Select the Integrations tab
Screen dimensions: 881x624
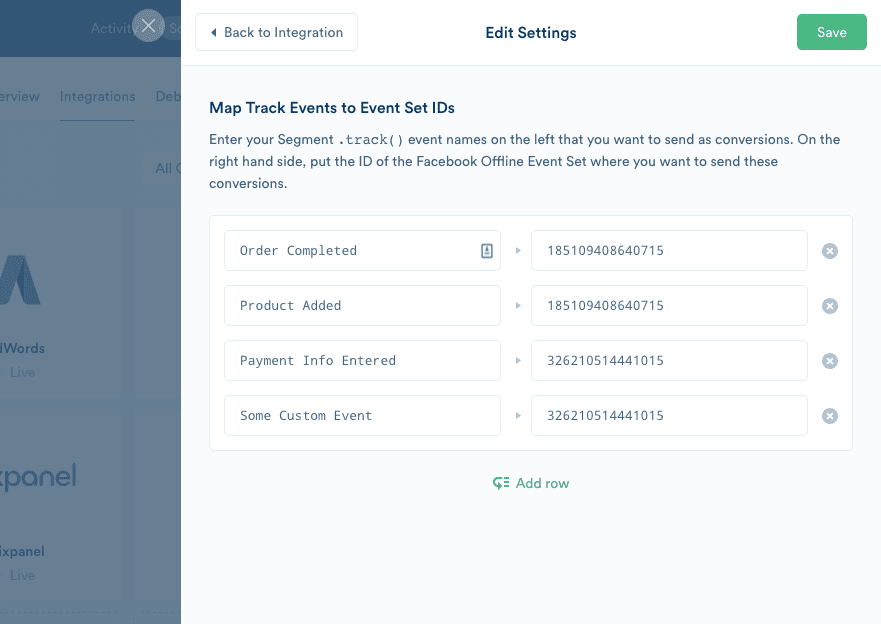[x=97, y=96]
